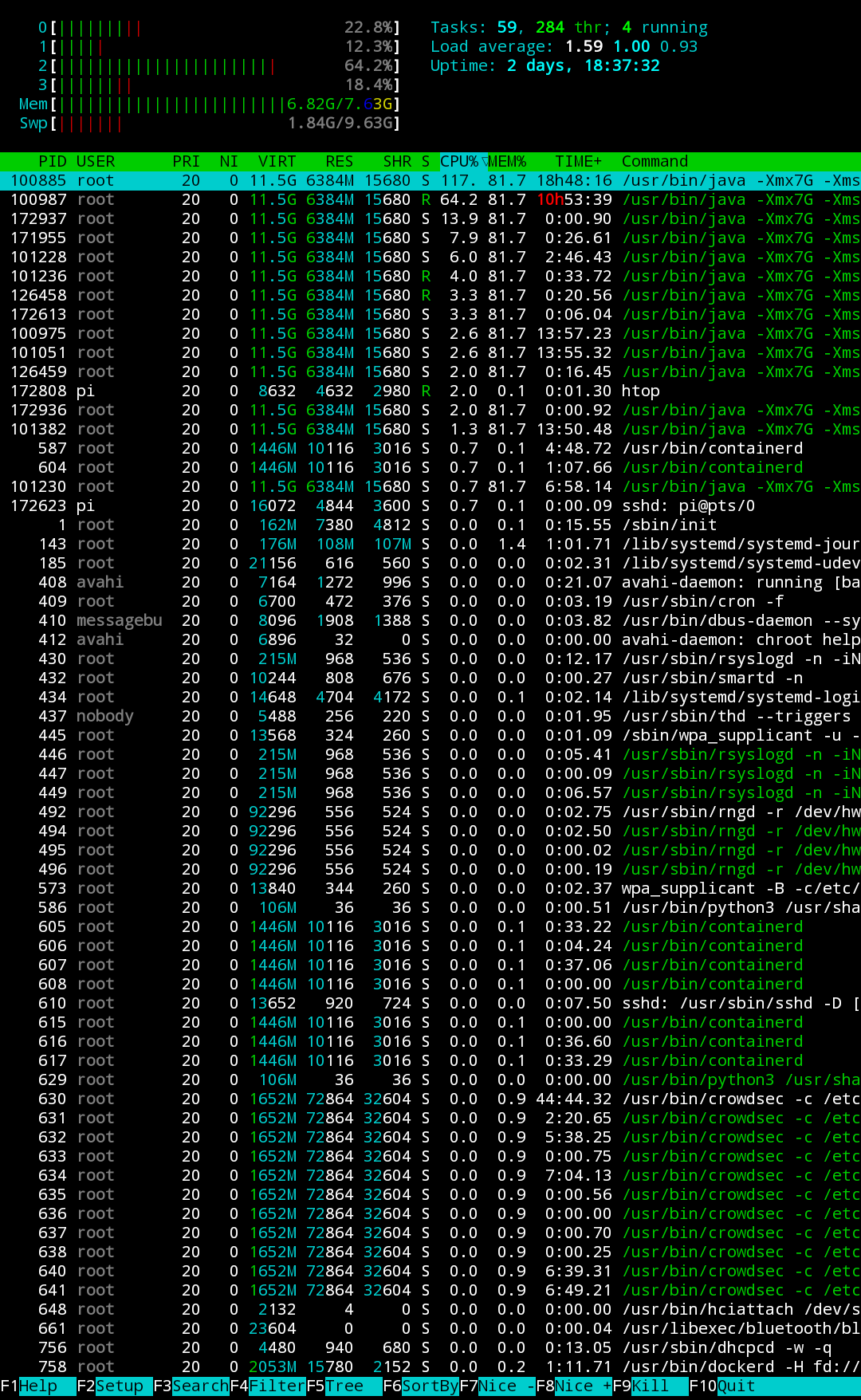Click the Mem usage meter bar
The height and width of the screenshot is (1400, 861).
pyautogui.click(x=209, y=104)
